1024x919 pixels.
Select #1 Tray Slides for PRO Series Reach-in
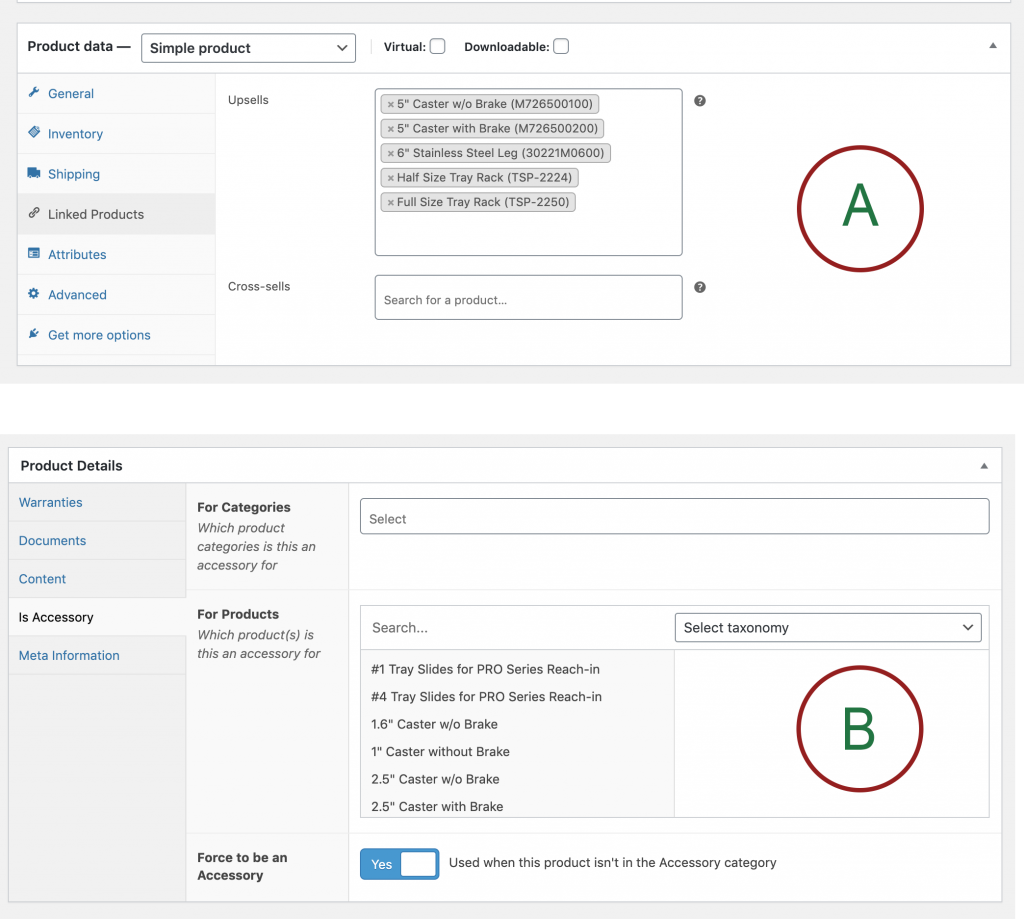click(x=485, y=670)
